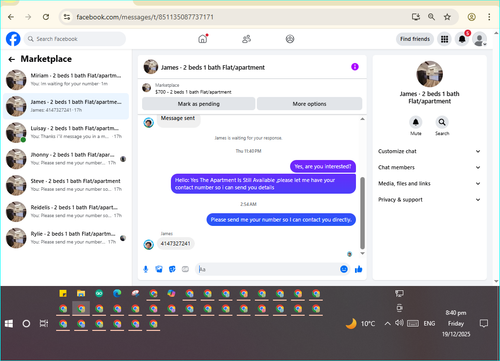Screen dimensions: 500x361
Task: Open the Friends icon in top navigation
Action: tap(246, 39)
